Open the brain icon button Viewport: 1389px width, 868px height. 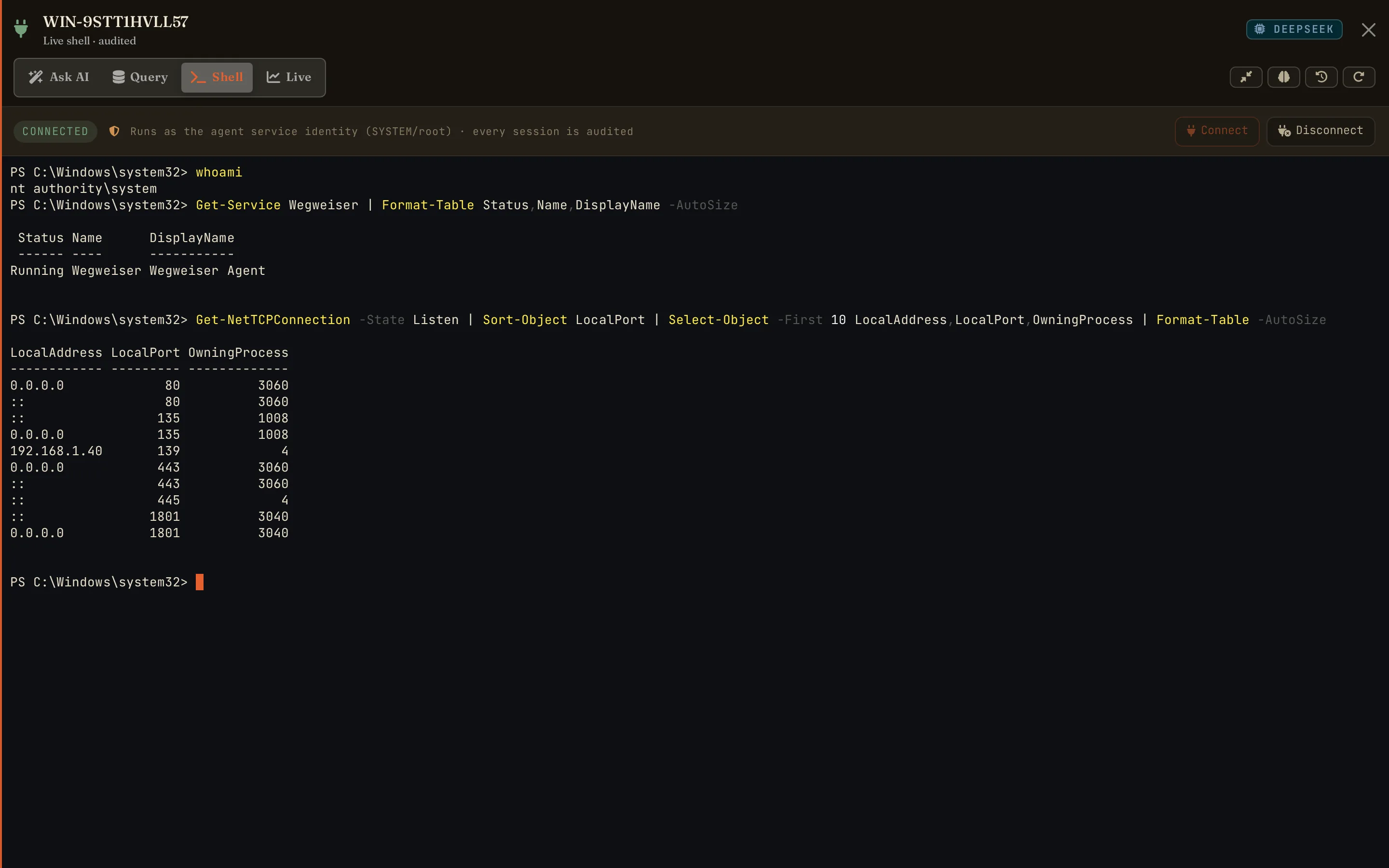tap(1283, 77)
